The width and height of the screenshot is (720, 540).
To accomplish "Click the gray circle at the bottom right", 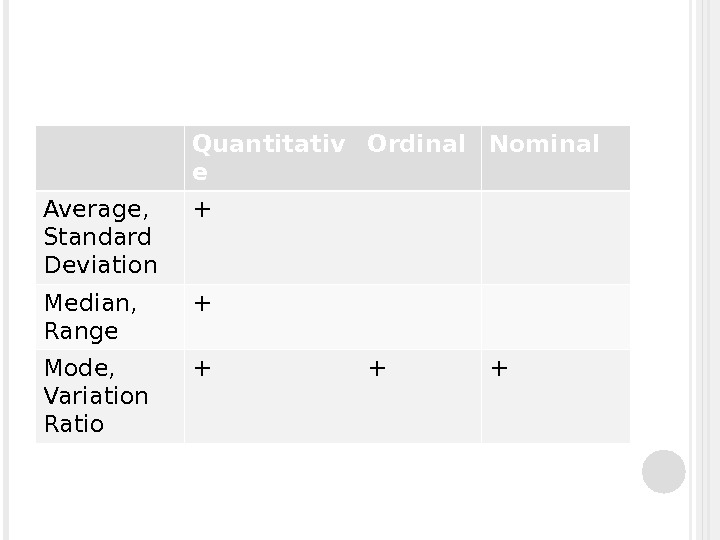I will click(663, 471).
